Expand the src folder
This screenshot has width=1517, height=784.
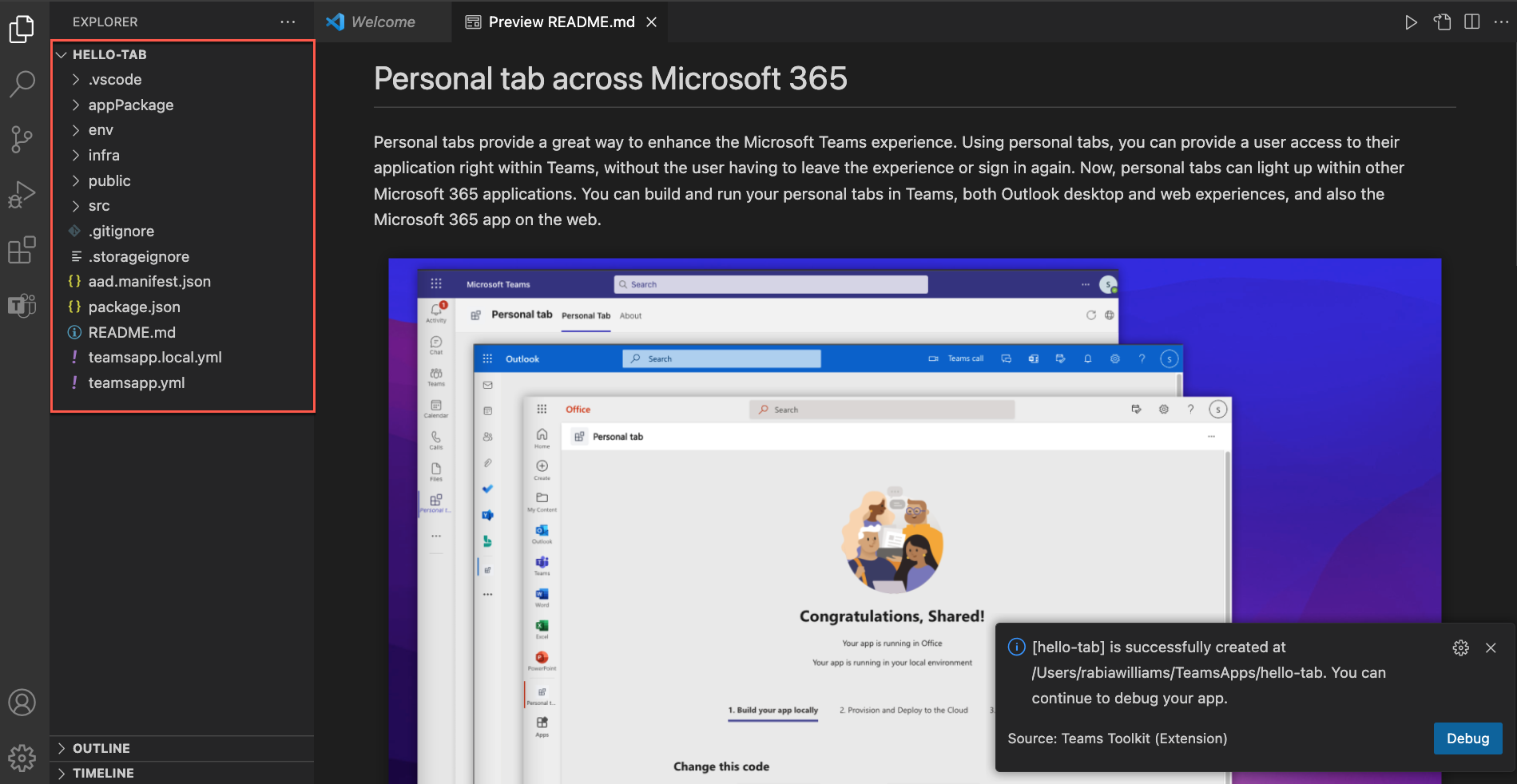(183, 206)
